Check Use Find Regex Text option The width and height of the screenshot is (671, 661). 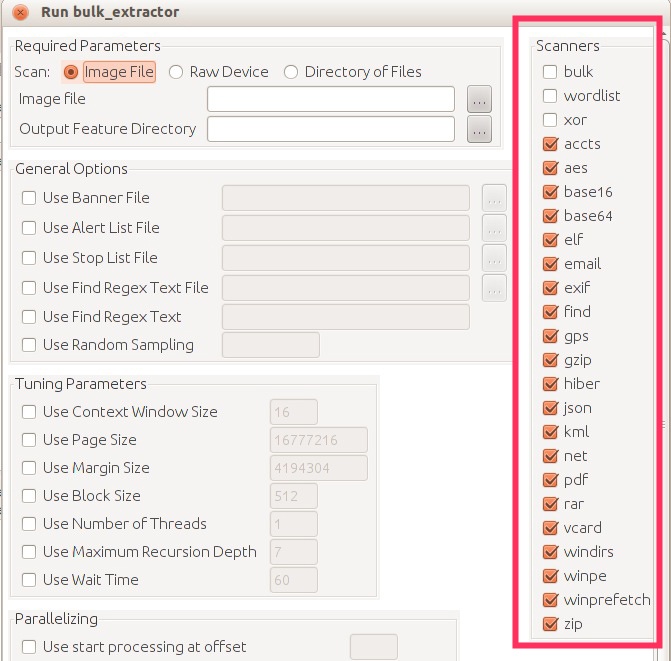pos(29,317)
